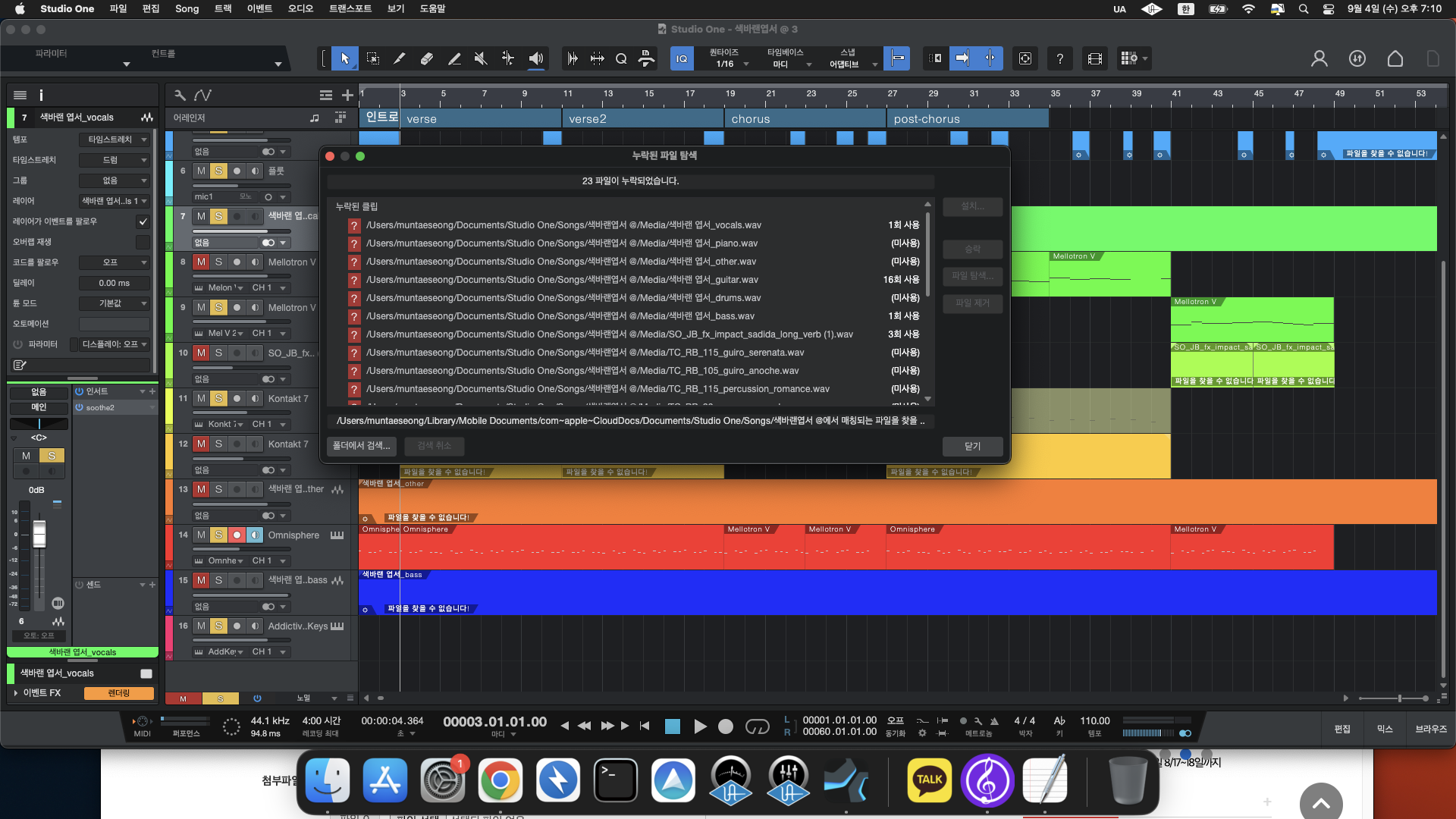Image resolution: width=1456 pixels, height=819 pixels.
Task: Click the timeline zoom slider at bottom right
Action: click(x=1394, y=698)
